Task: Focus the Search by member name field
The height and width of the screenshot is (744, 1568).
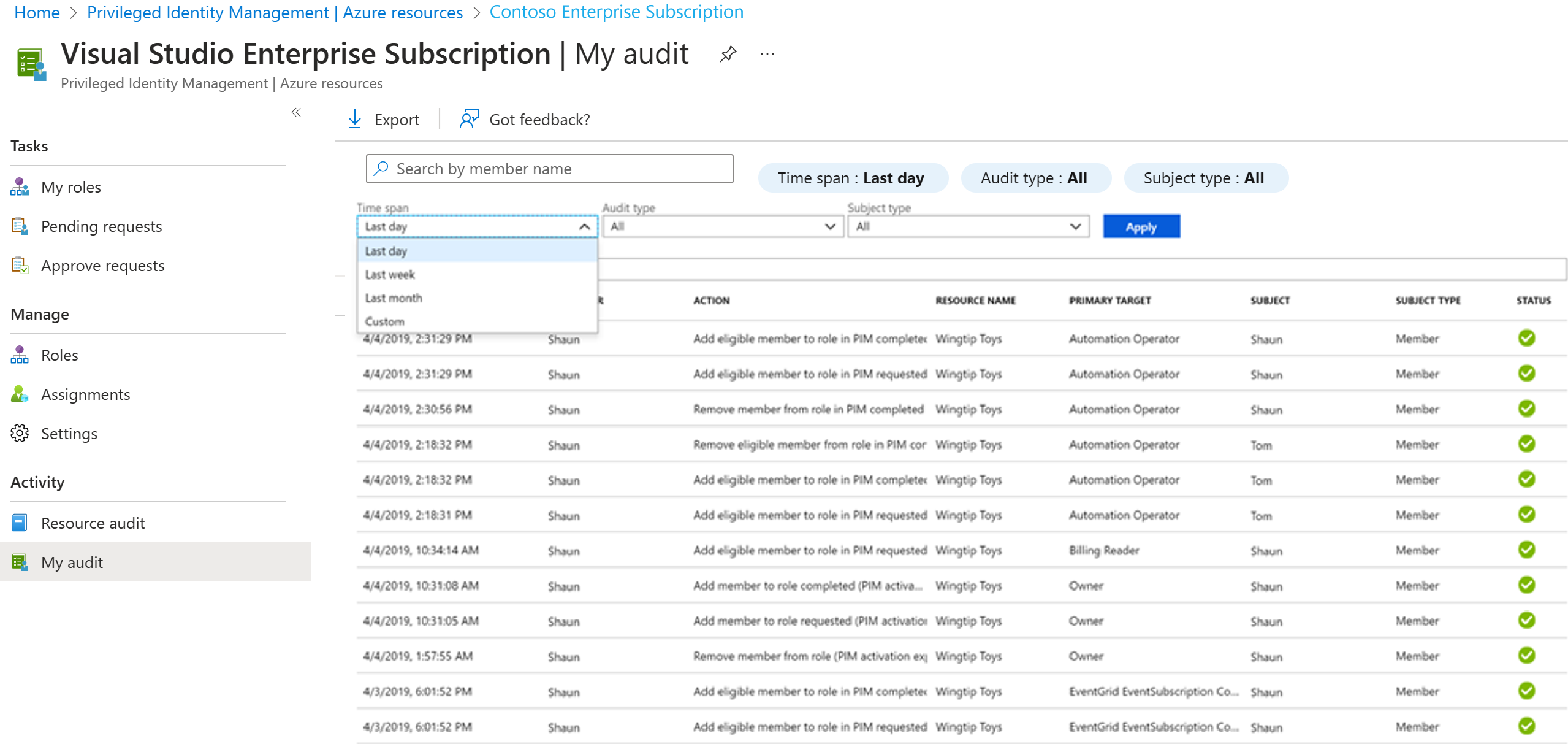Action: click(x=558, y=169)
